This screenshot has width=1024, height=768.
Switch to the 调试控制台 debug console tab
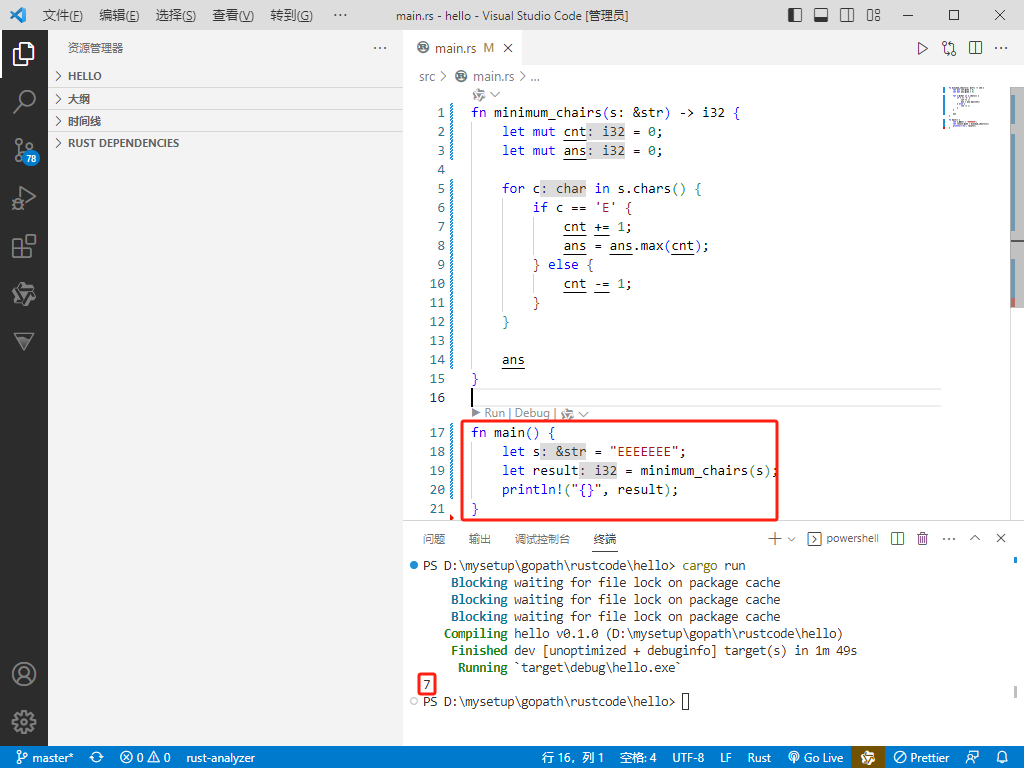coord(542,539)
